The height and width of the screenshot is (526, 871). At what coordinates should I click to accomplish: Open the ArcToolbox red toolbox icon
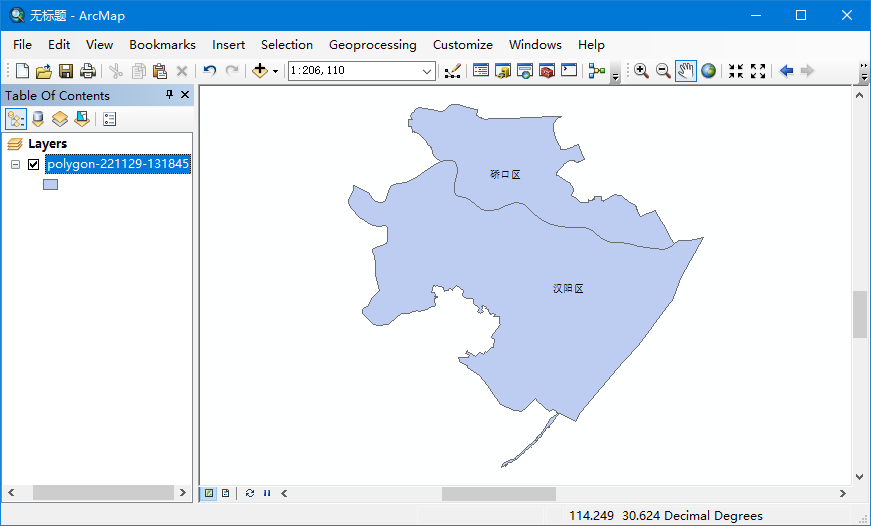(x=547, y=71)
